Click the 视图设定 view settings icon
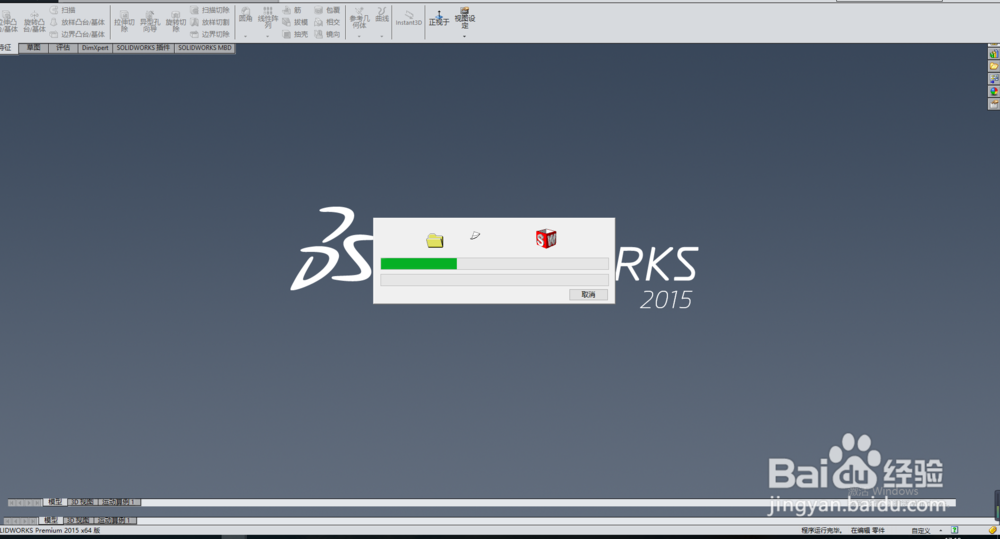 (465, 18)
